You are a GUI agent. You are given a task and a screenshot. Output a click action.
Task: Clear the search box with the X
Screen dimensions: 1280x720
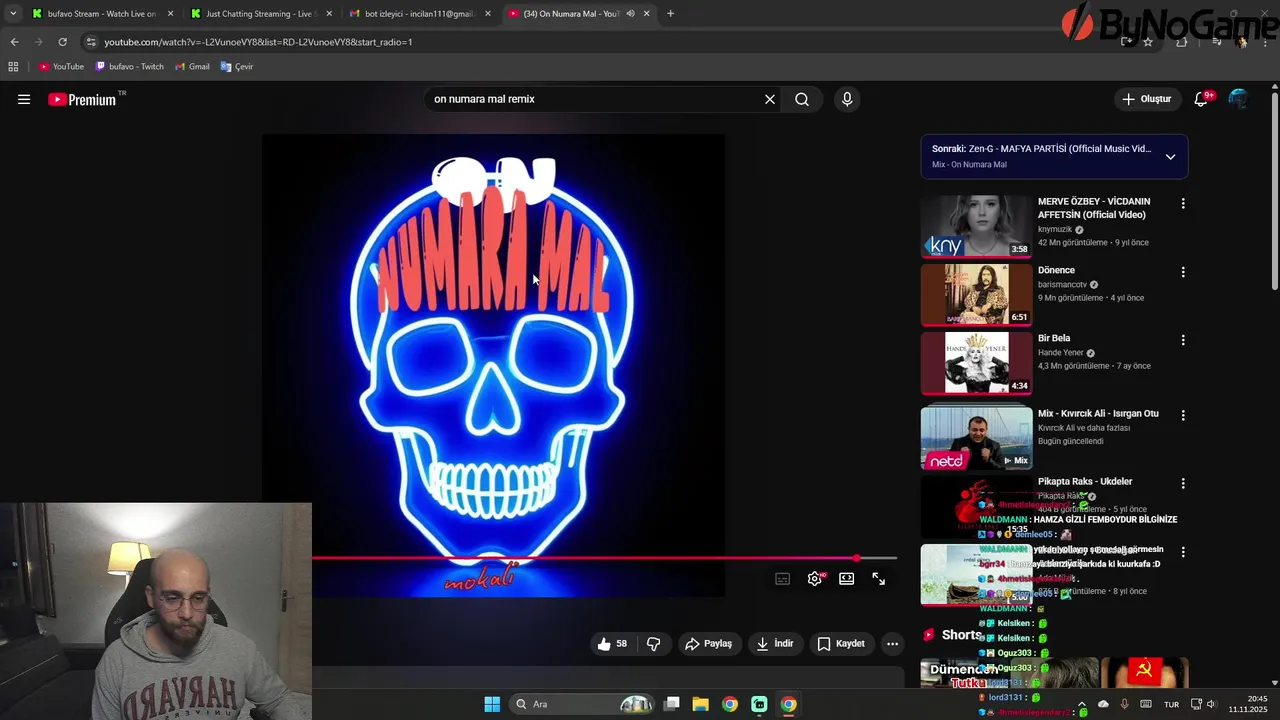point(770,99)
